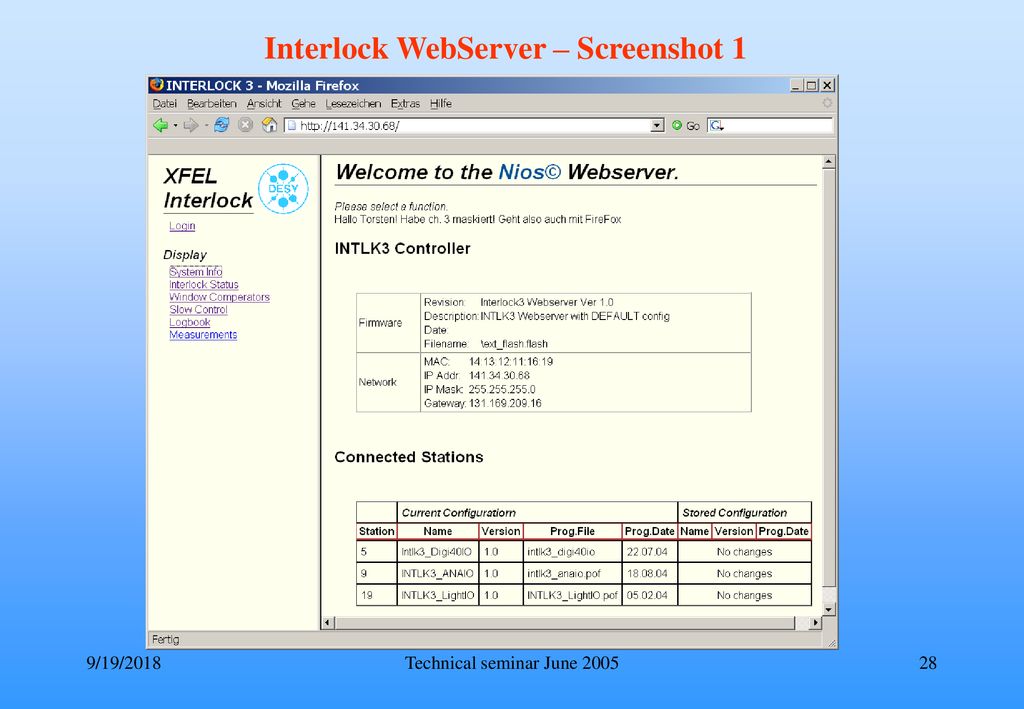Click the grayed Forward arrow button
This screenshot has height=709, width=1024.
(x=190, y=125)
